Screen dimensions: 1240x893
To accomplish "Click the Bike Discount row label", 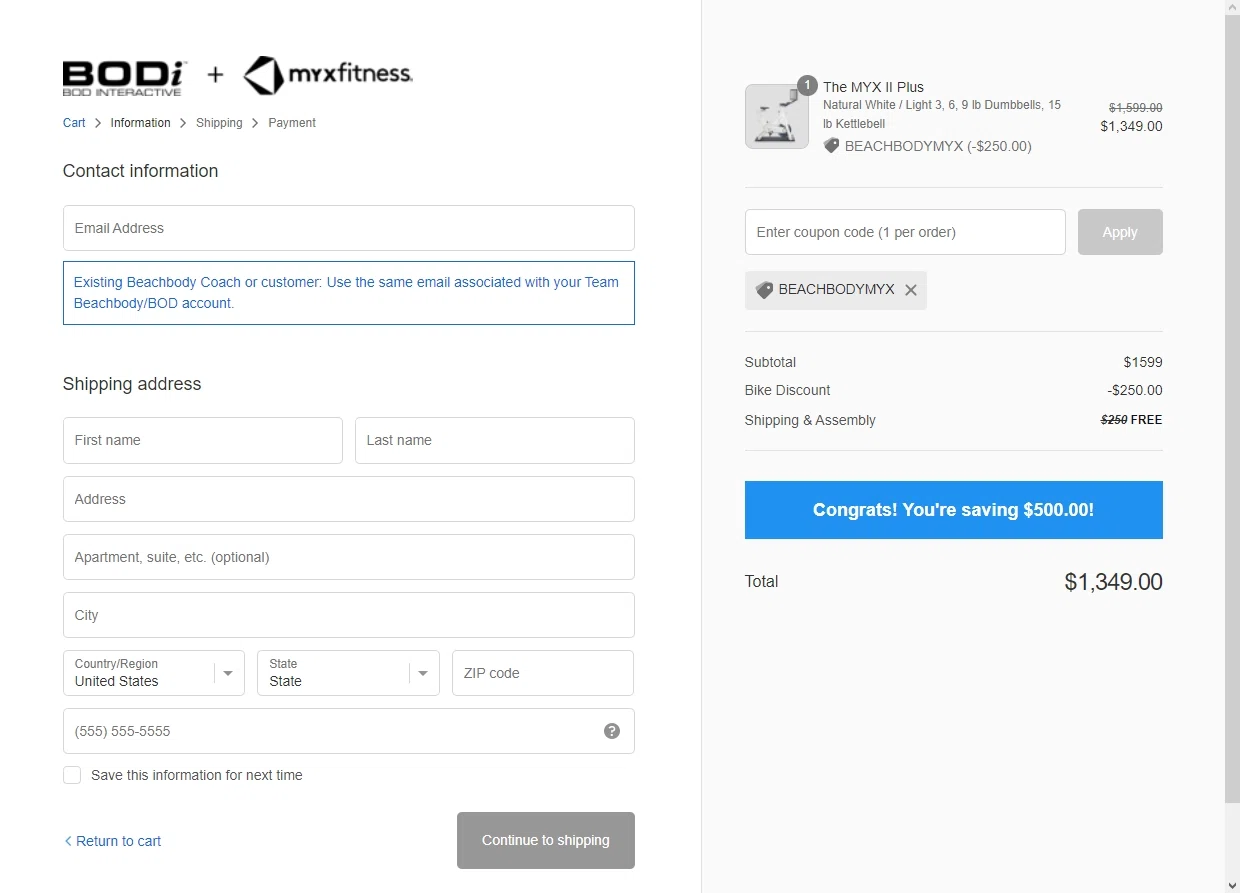I will (787, 390).
